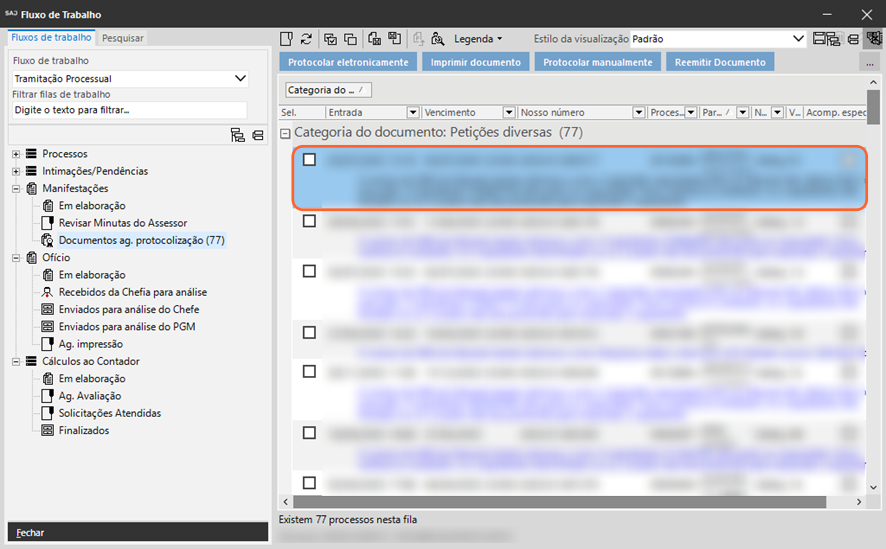886x549 pixels.
Task: Click the collapse-all icon above the queue list
Action: (x=258, y=135)
